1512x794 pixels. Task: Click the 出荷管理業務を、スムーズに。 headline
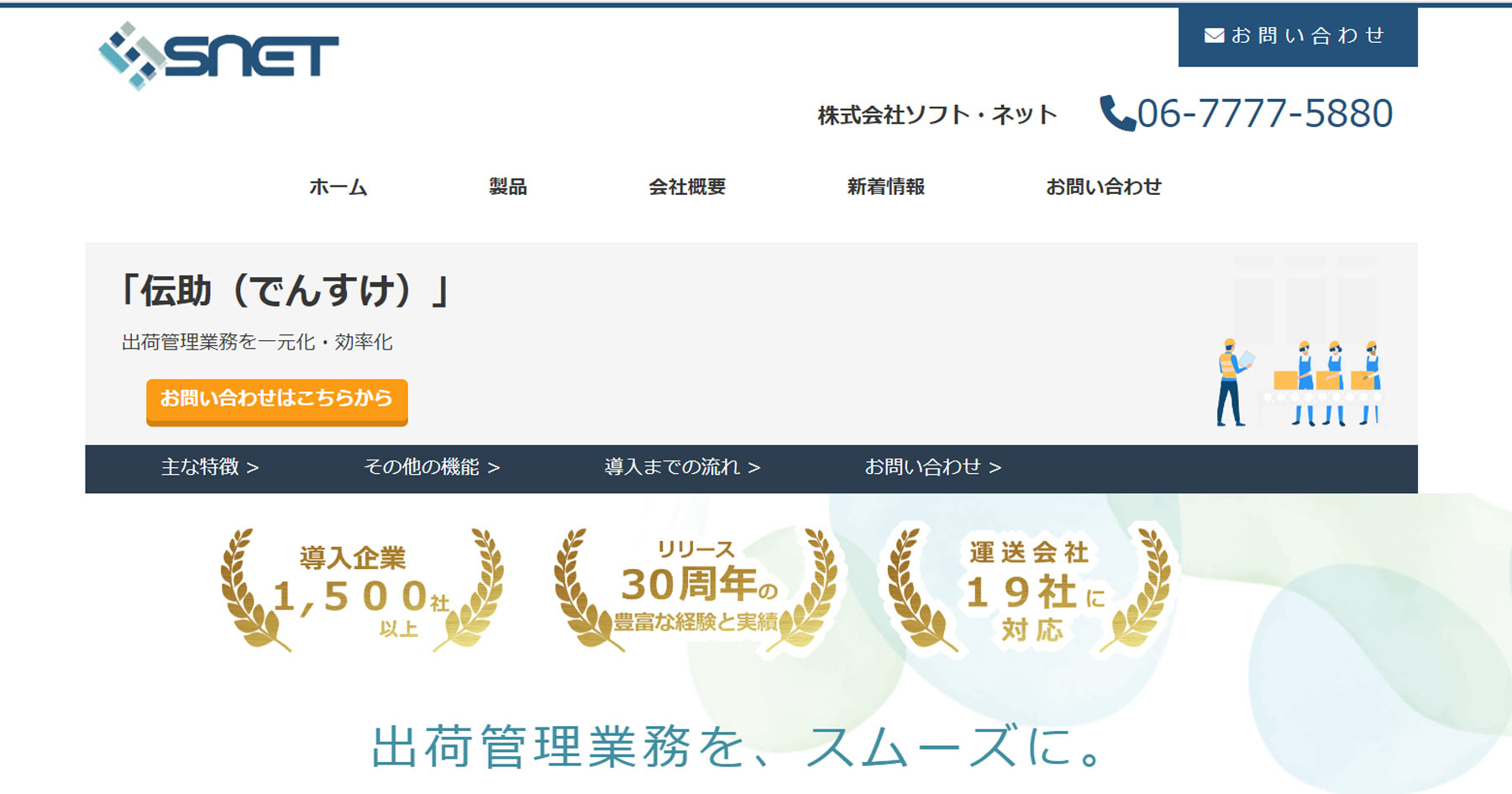coord(736,746)
